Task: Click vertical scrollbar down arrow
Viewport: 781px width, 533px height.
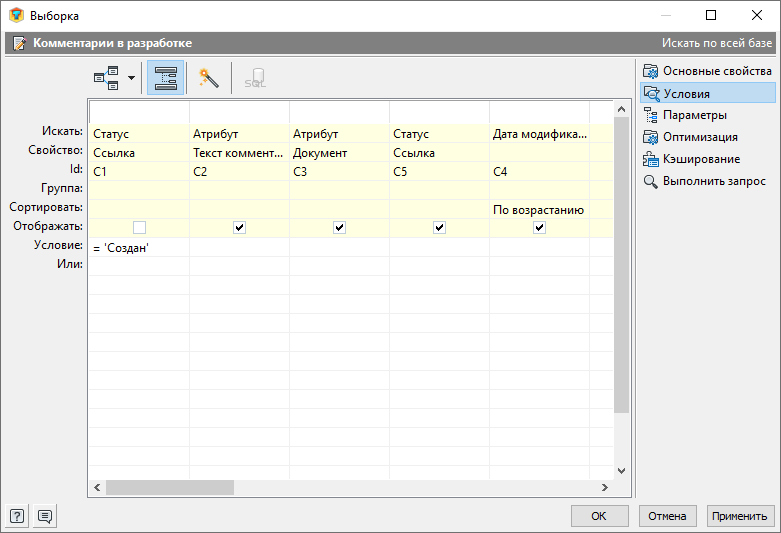Action: (621, 470)
